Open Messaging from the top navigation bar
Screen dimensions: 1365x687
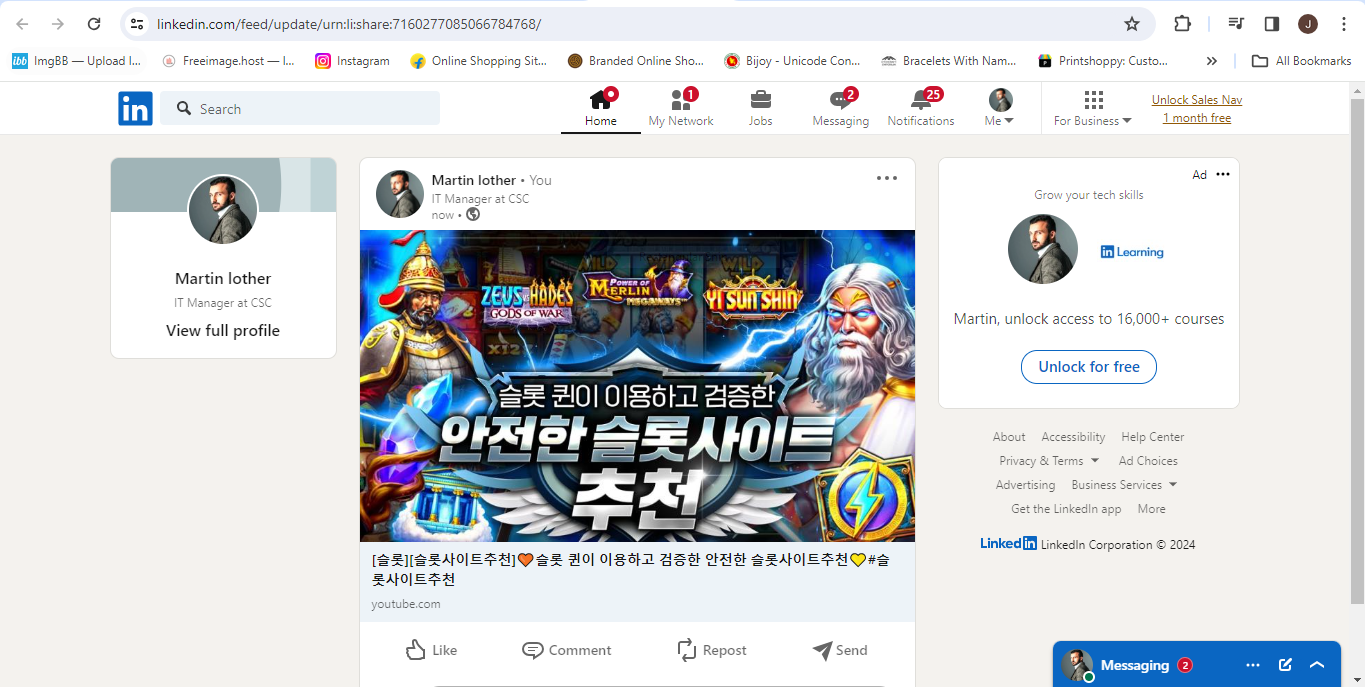840,109
